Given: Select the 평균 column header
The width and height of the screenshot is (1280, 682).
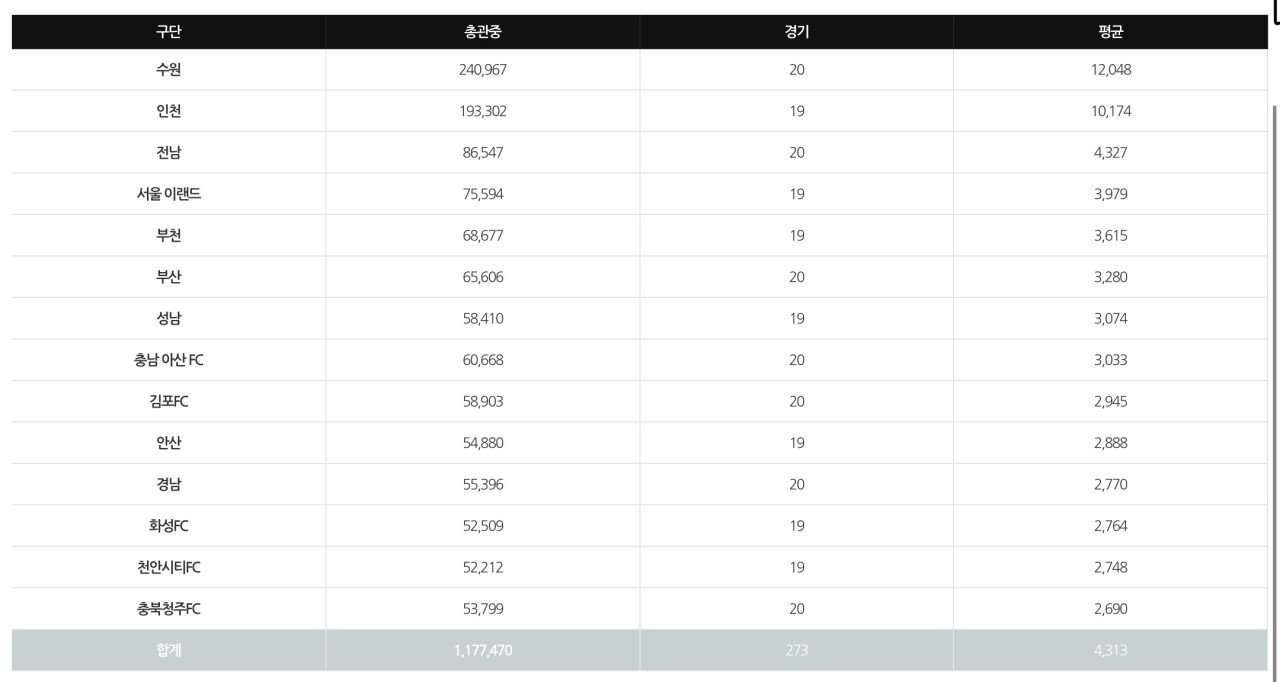Looking at the screenshot, I should [x=1111, y=32].
